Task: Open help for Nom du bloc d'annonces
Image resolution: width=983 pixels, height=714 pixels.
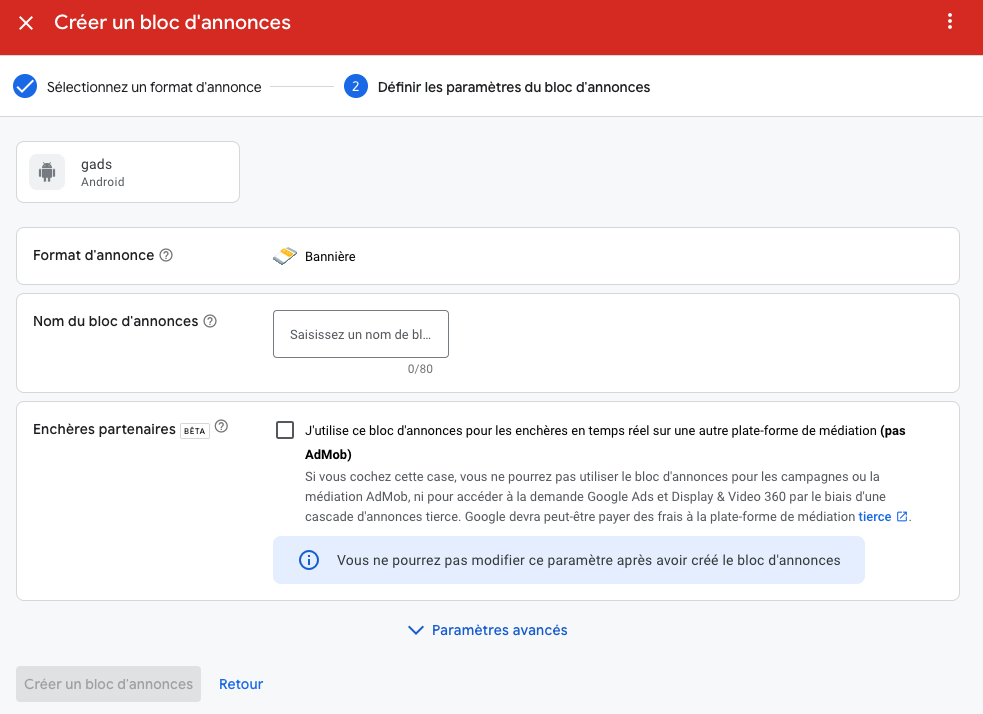Action: pos(210,321)
